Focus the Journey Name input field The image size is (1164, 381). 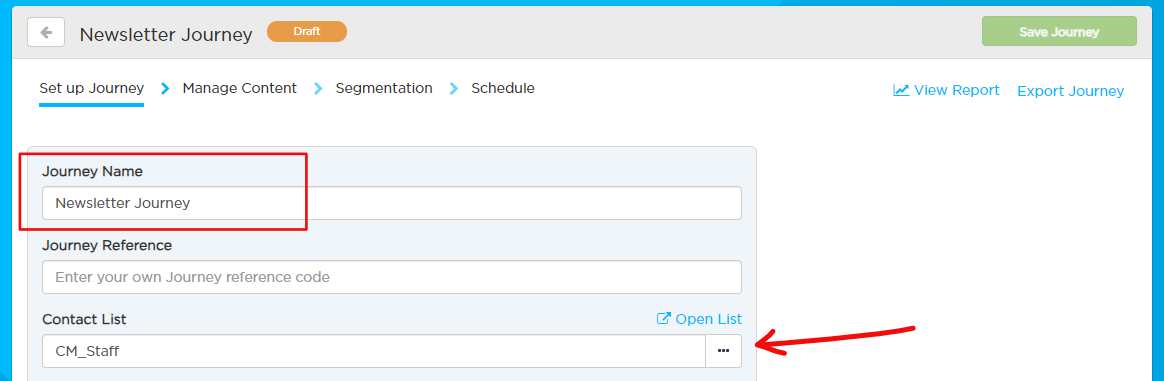pos(392,203)
